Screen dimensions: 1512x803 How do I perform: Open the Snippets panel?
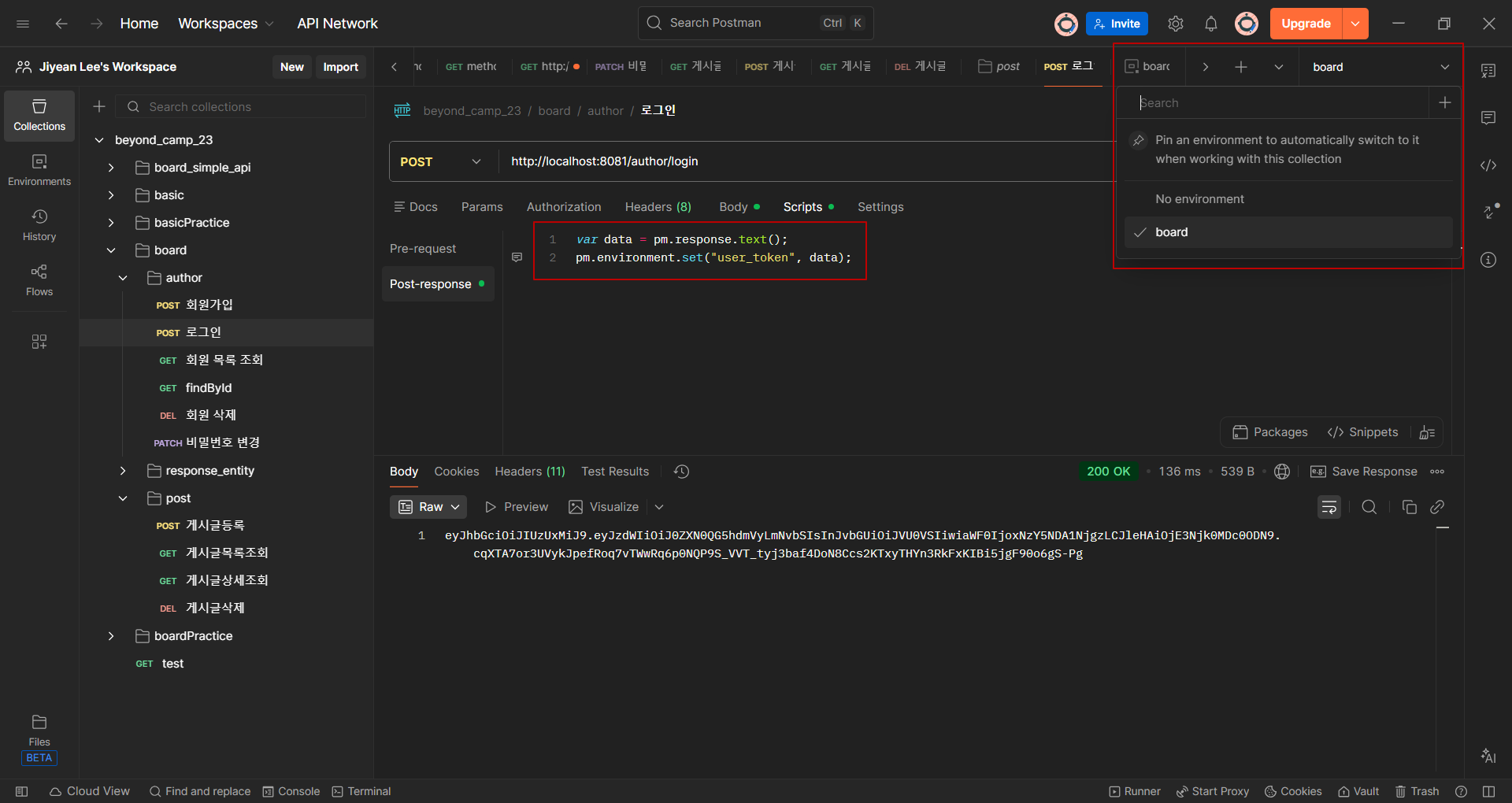pyautogui.click(x=1363, y=432)
